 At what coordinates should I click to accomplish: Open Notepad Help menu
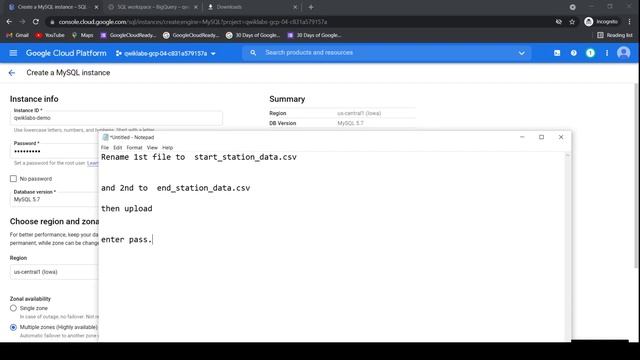[x=168, y=148]
